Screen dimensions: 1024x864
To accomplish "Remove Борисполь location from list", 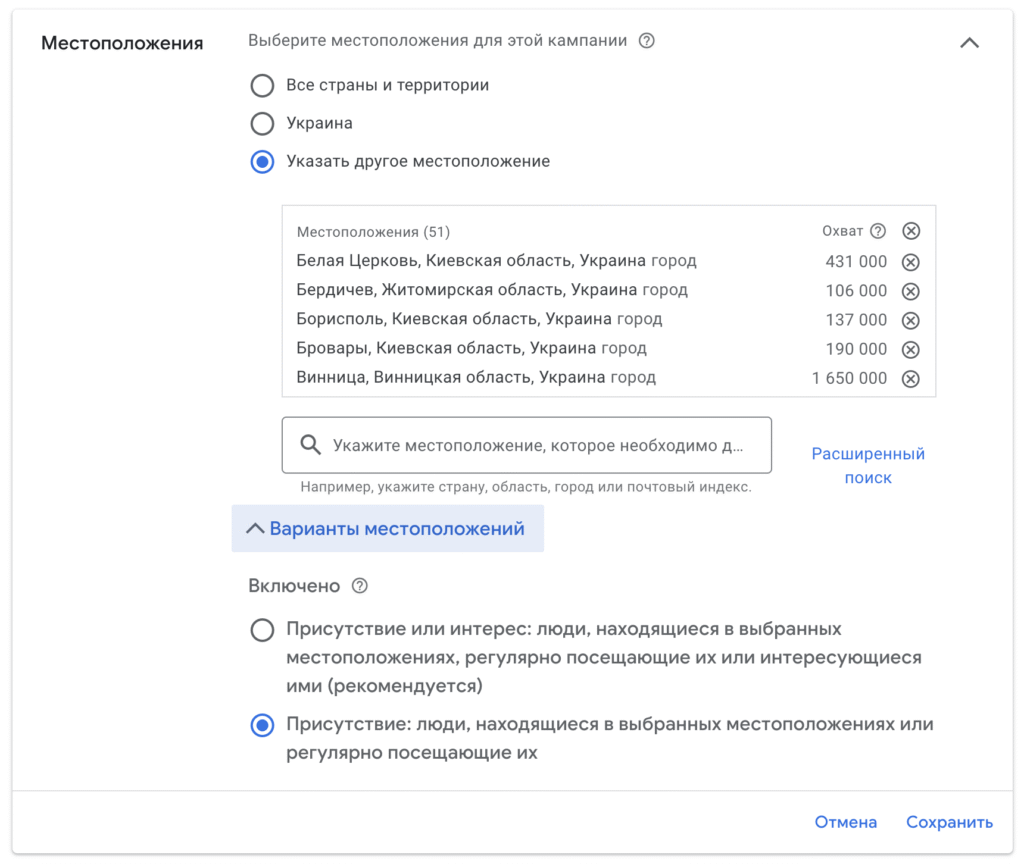I will pos(911,320).
